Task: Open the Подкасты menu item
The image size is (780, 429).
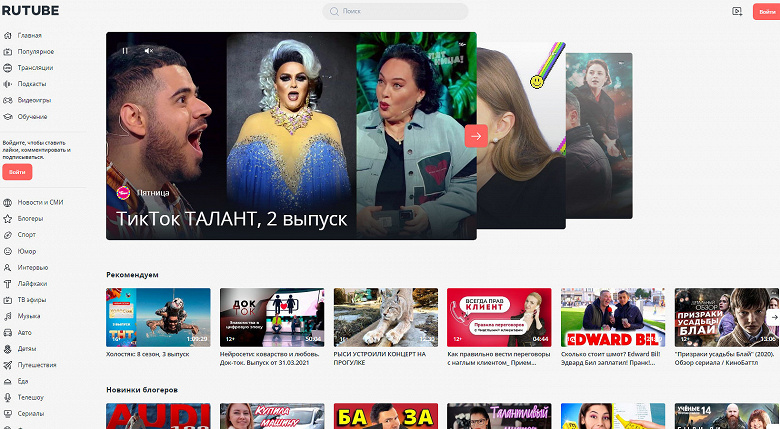Action: [32, 84]
